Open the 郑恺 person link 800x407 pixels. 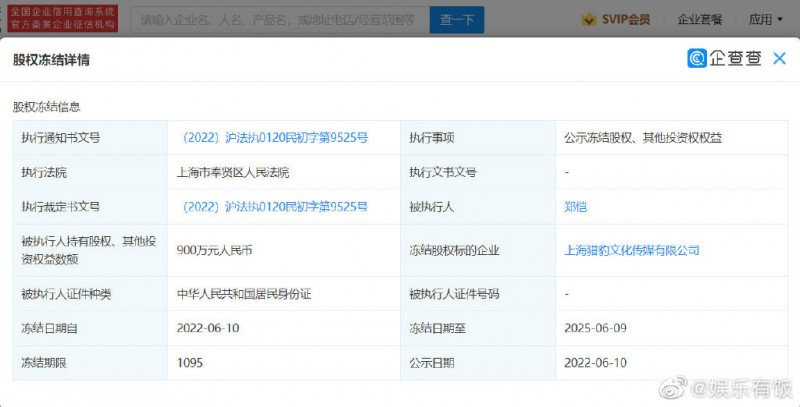click(575, 207)
